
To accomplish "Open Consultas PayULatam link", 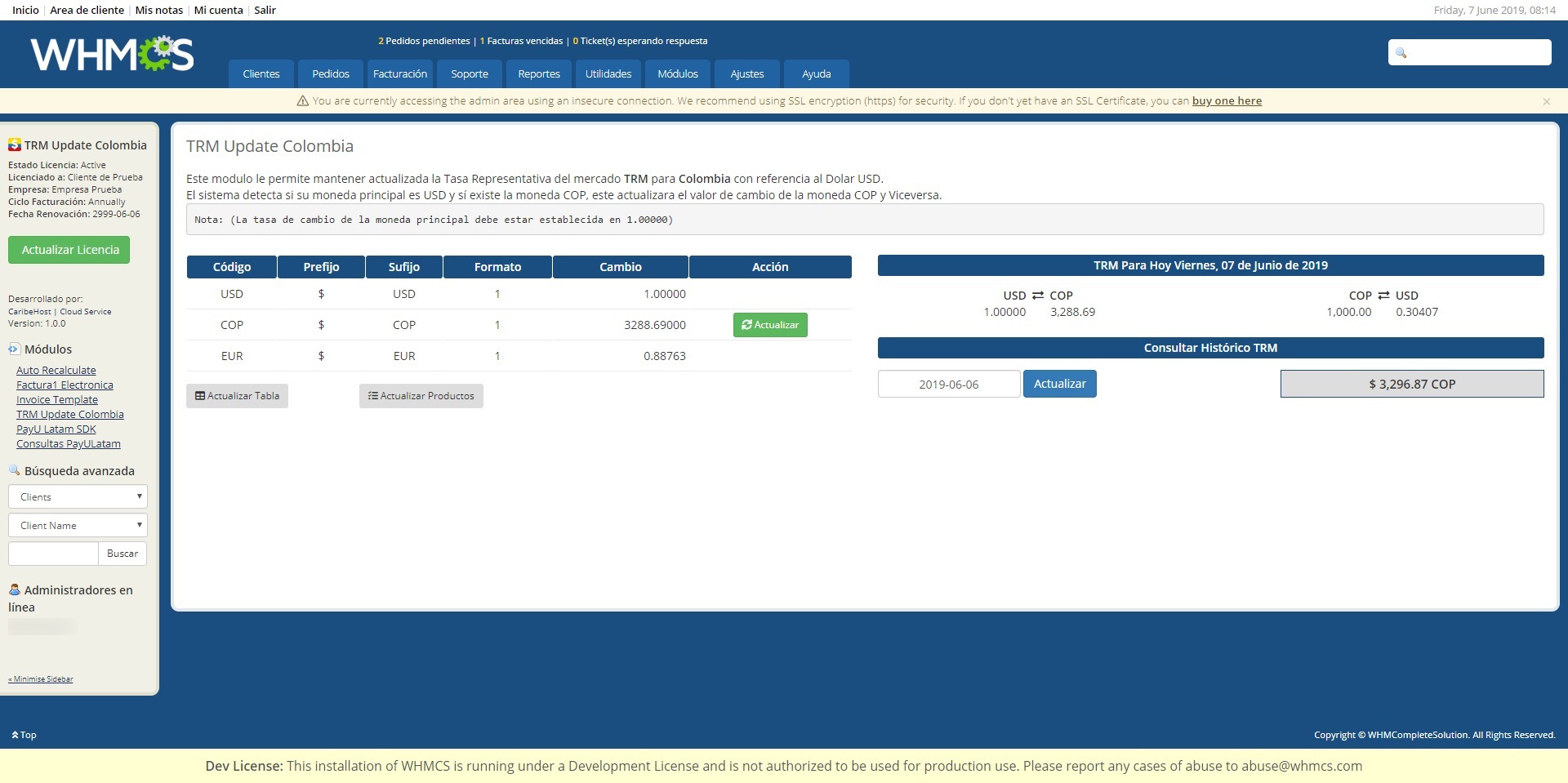I will [69, 443].
